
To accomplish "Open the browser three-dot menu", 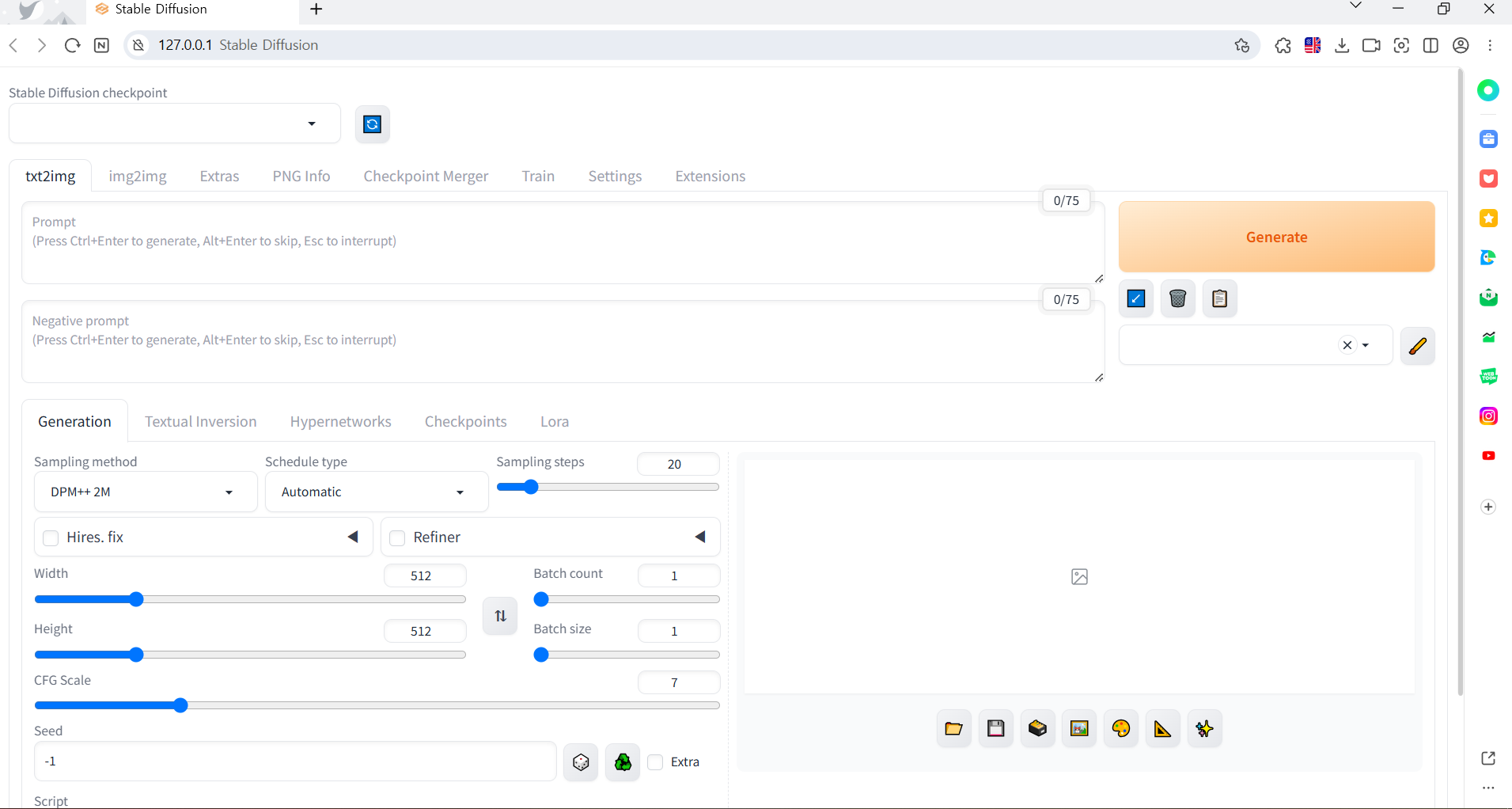I will click(x=1490, y=45).
